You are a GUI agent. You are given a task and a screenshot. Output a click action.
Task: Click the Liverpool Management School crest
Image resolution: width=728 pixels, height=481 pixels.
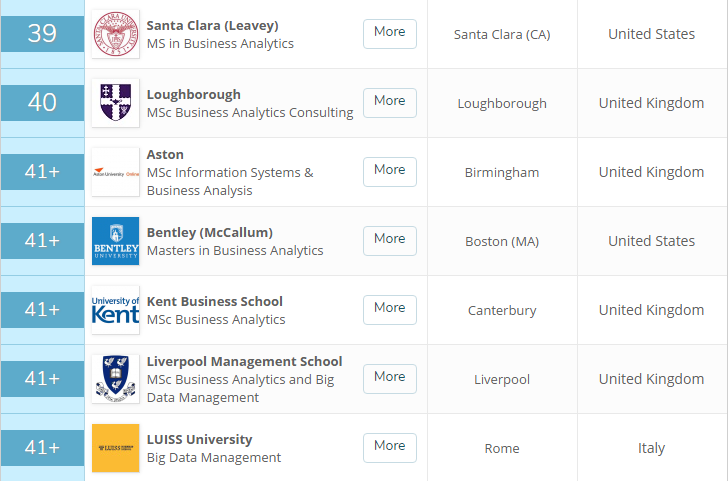point(115,379)
